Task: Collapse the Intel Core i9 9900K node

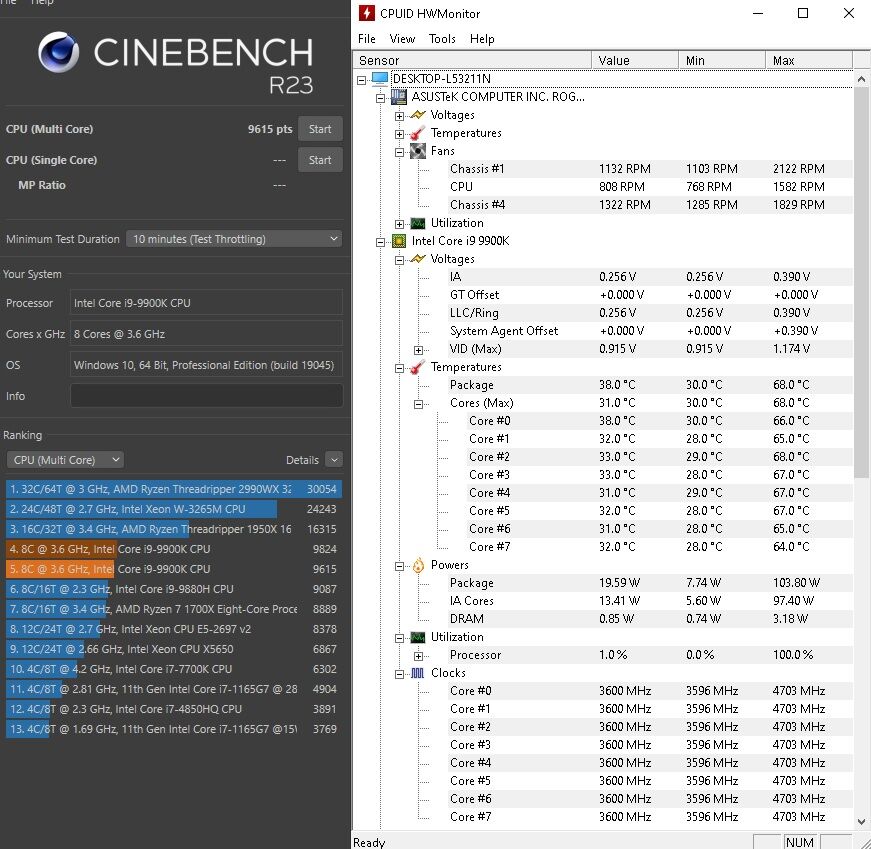Action: (x=381, y=242)
